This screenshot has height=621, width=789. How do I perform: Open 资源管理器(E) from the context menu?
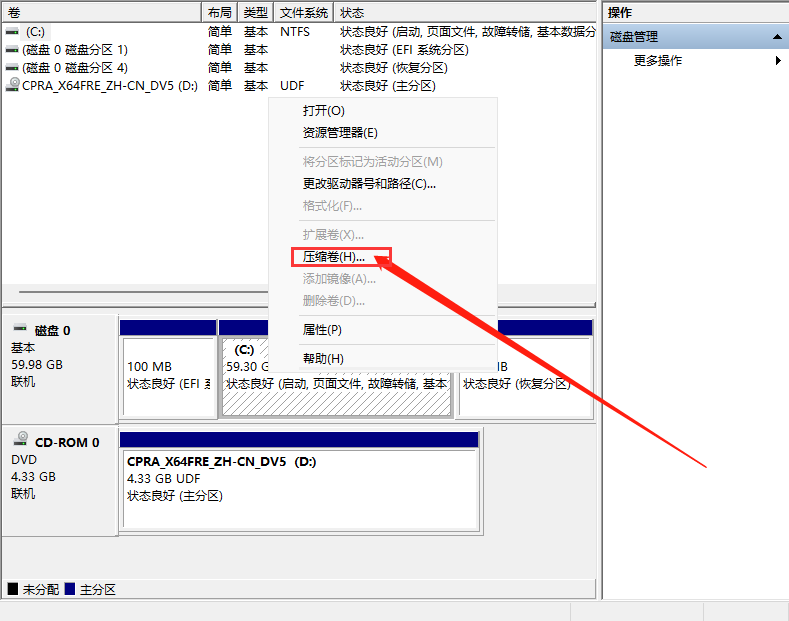point(340,133)
